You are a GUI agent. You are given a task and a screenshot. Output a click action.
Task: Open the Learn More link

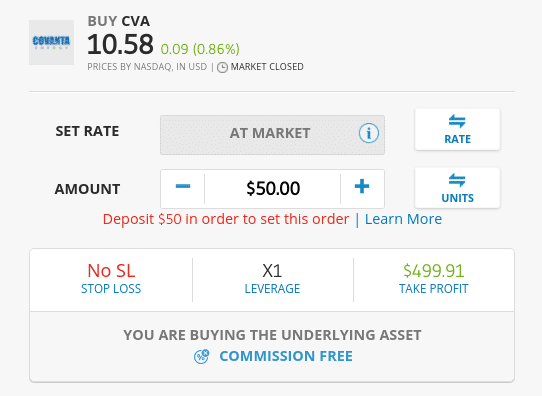[403, 219]
